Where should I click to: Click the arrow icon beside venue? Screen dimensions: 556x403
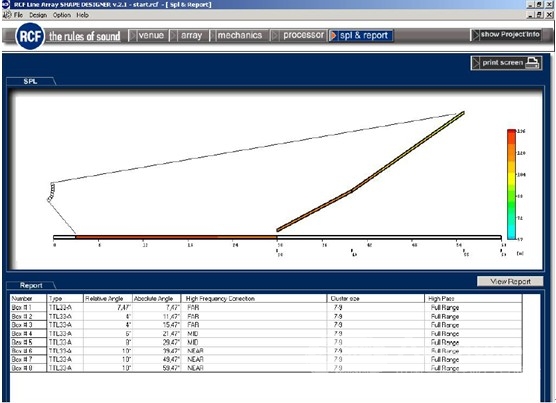coord(133,35)
